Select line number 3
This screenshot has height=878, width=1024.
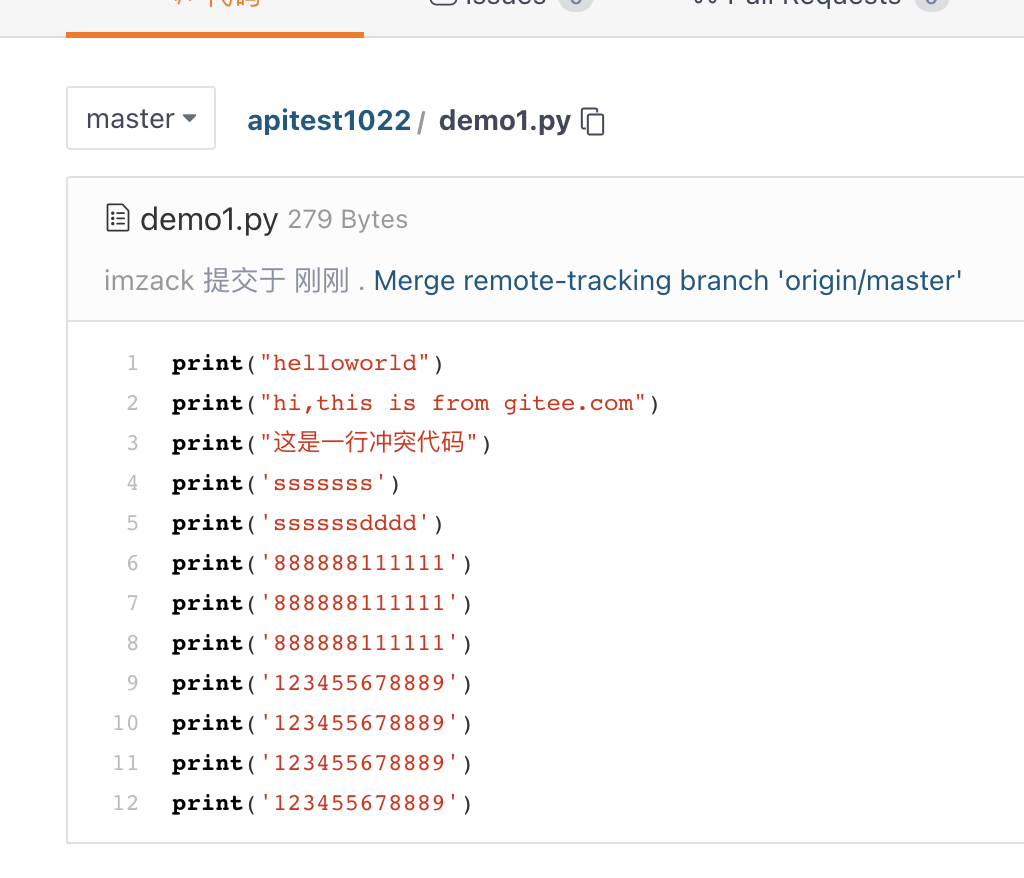[x=133, y=443]
